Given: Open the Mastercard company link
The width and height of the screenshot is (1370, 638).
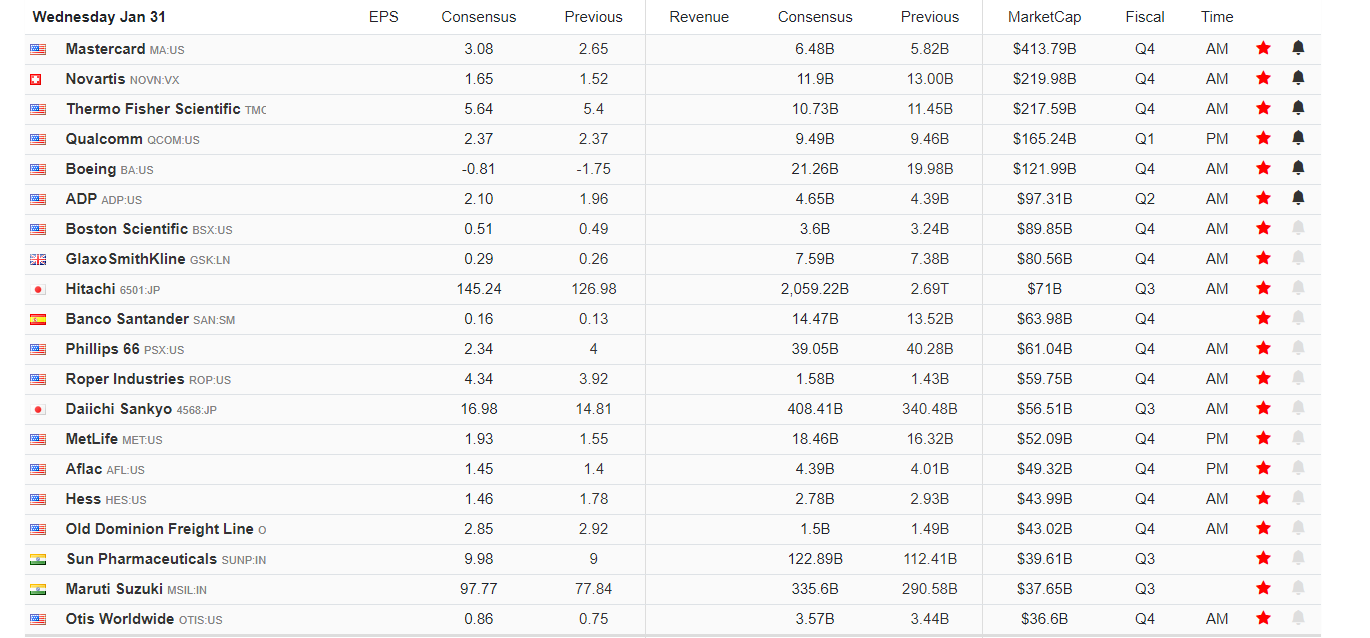Looking at the screenshot, I should click(105, 49).
